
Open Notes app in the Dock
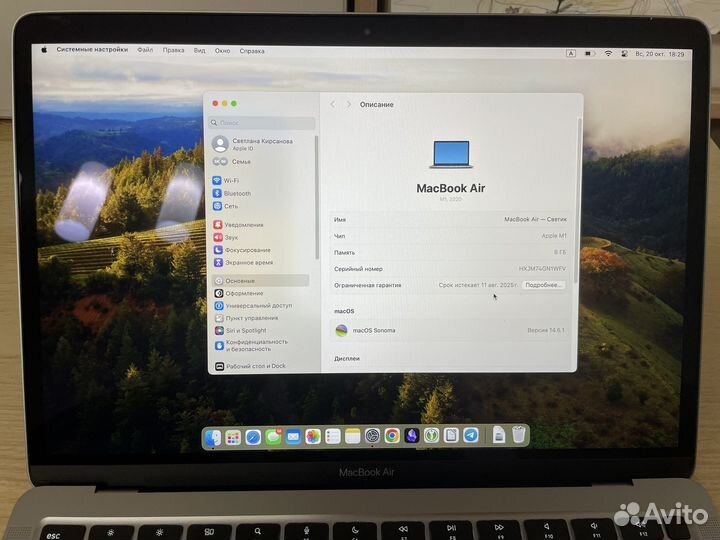click(352, 436)
